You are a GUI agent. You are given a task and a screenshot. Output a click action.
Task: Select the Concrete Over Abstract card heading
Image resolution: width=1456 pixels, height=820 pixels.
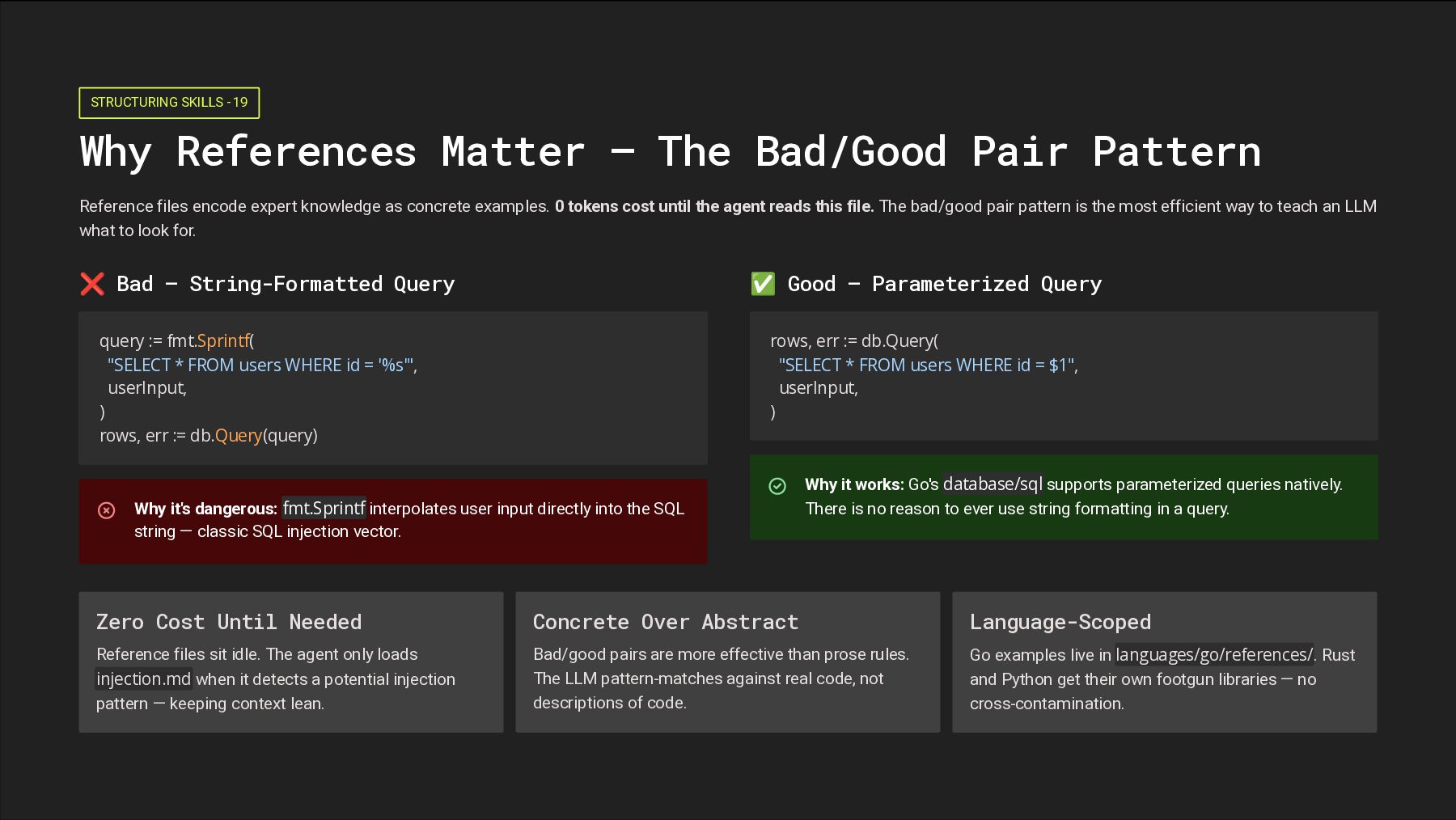tap(665, 622)
